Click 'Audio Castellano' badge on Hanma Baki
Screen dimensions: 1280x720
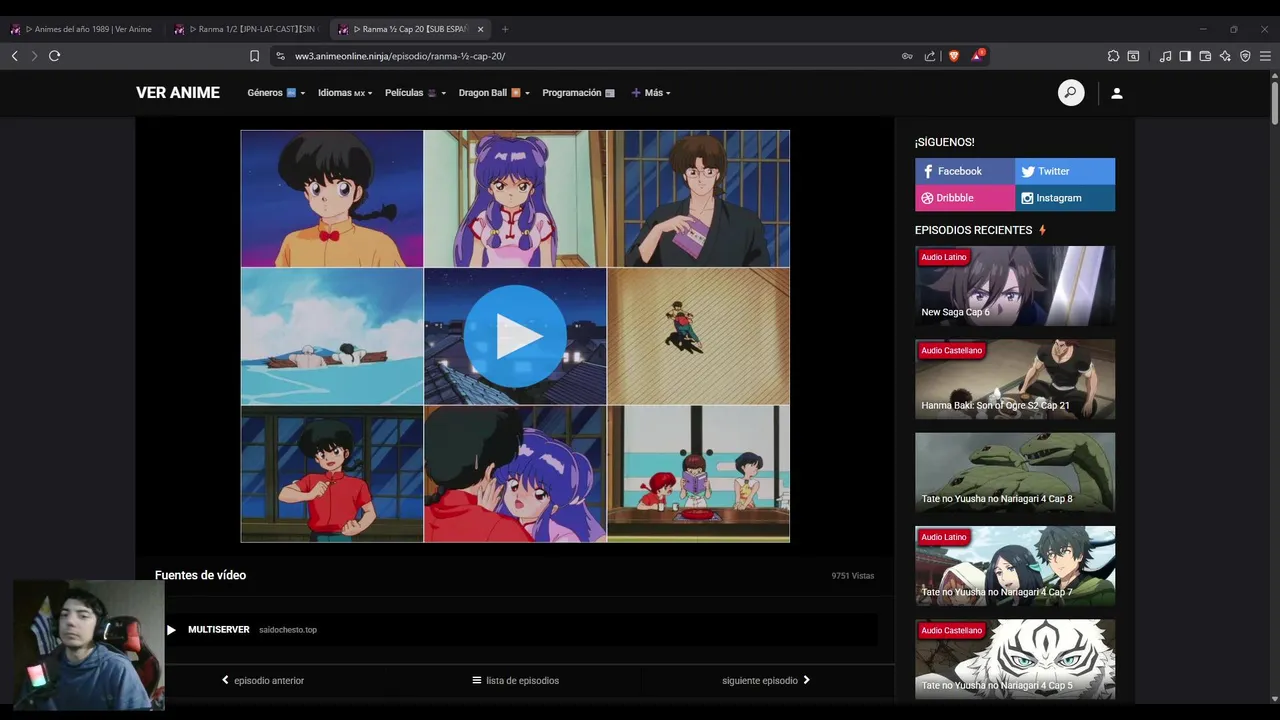click(x=952, y=350)
